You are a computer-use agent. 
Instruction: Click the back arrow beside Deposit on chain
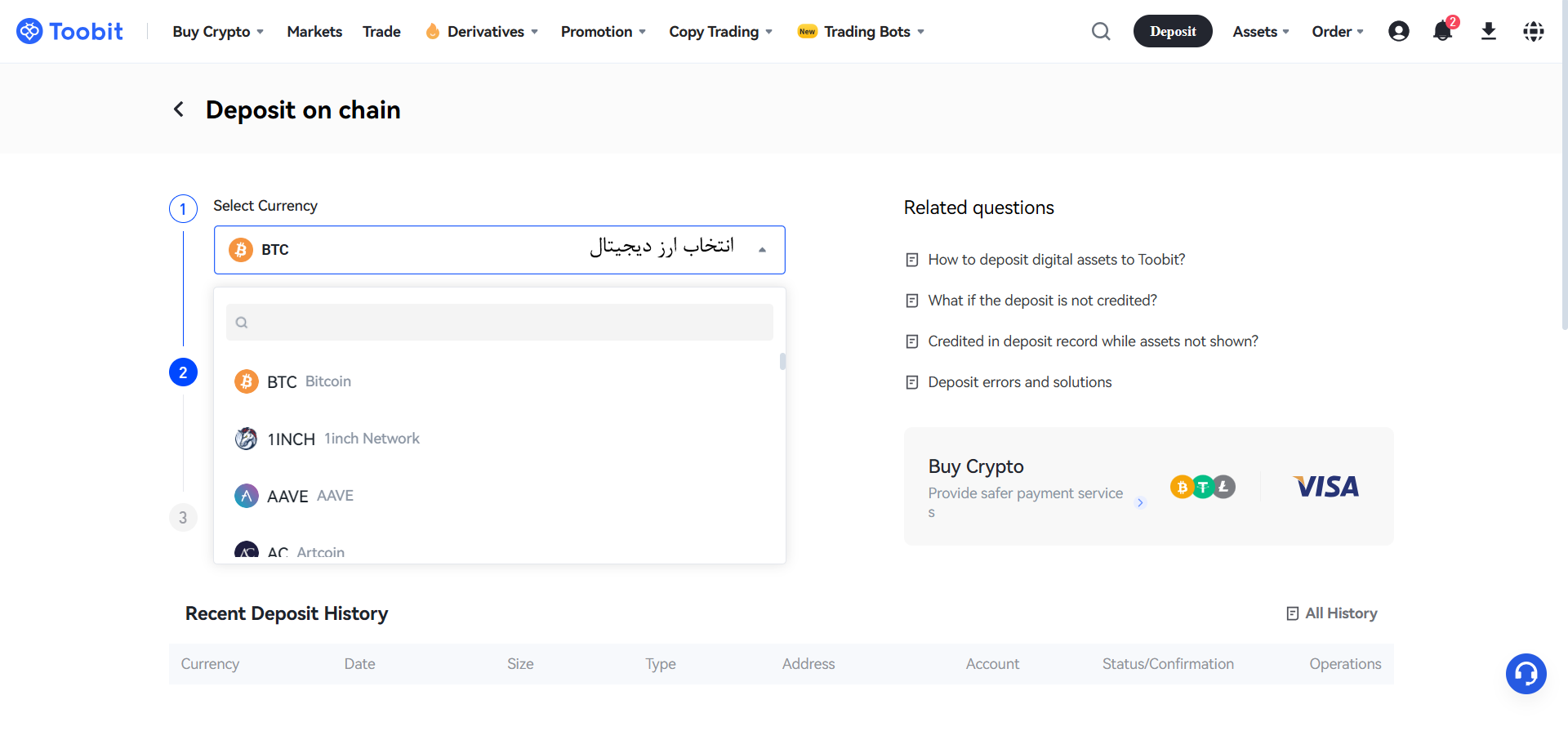(179, 109)
